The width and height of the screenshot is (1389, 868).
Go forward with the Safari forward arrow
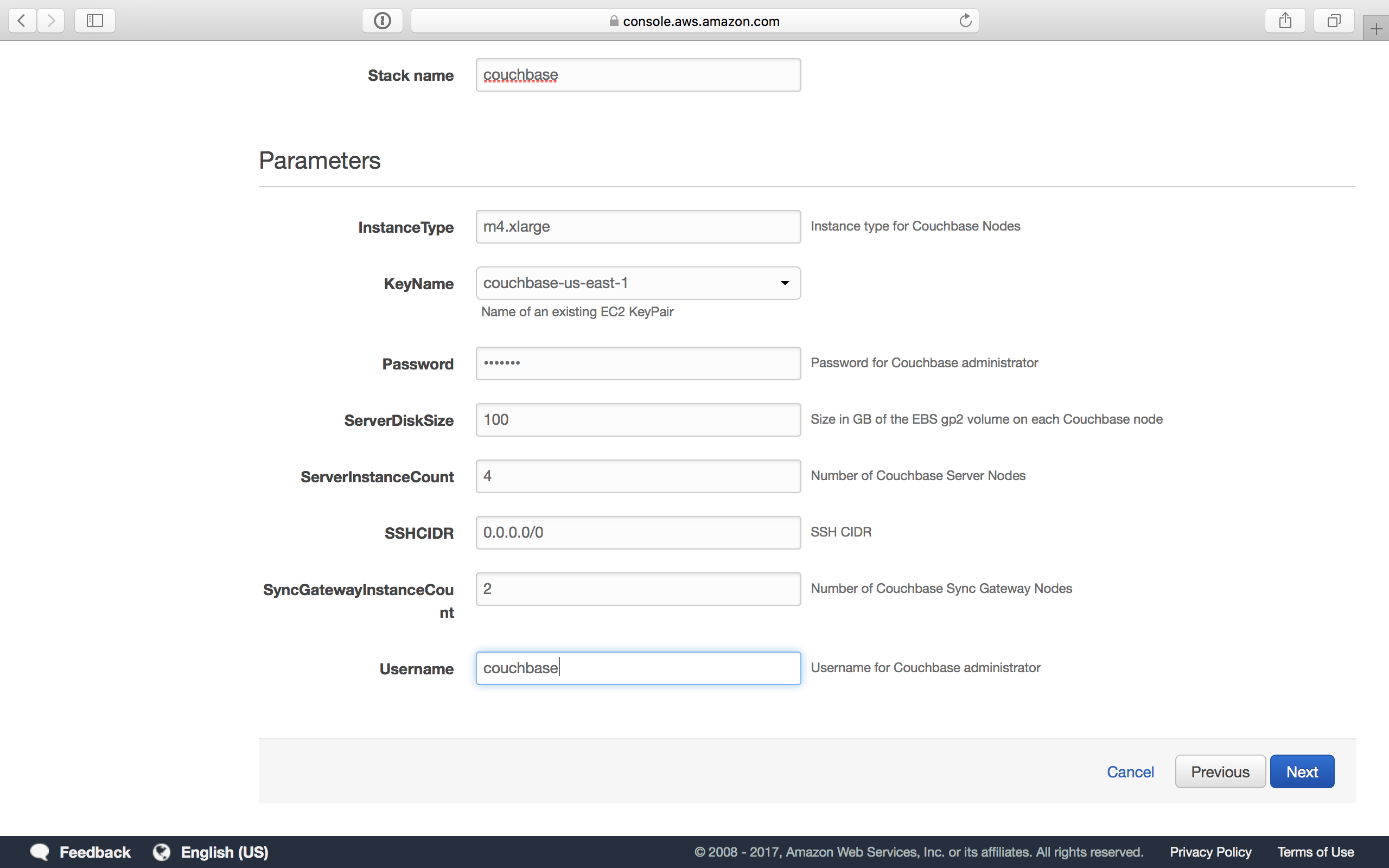click(51, 21)
